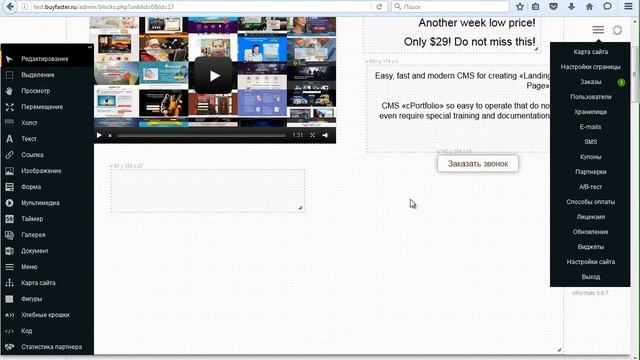The height and width of the screenshot is (360, 640).
Task: Activate the Просмотр hand tool icon
Action: coord(9,91)
